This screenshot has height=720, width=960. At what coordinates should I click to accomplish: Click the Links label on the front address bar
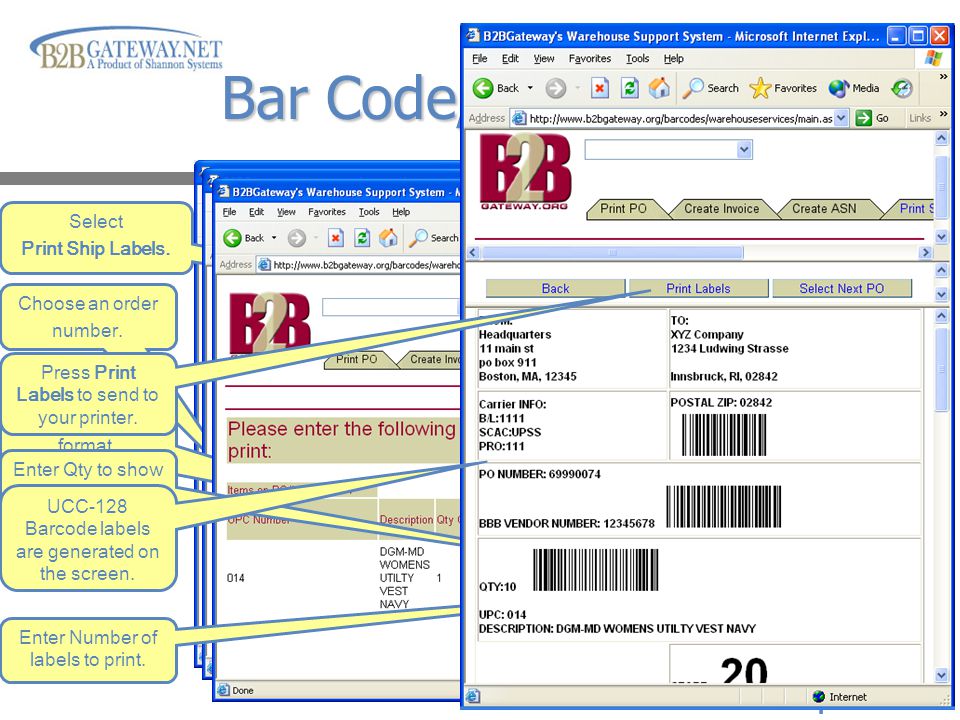point(920,118)
